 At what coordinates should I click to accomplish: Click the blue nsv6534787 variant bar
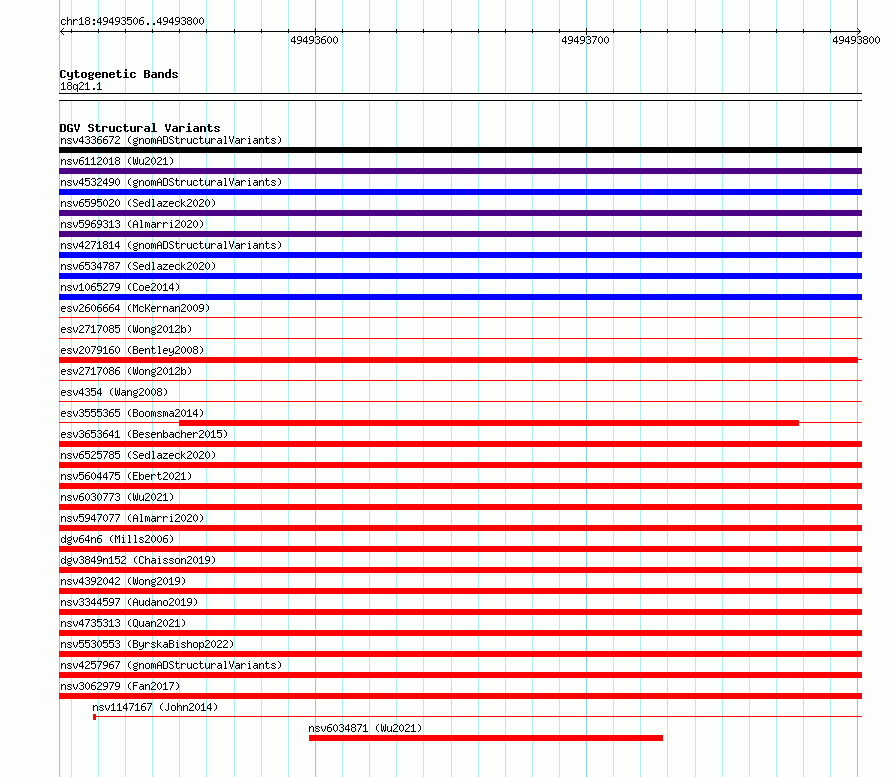point(460,276)
